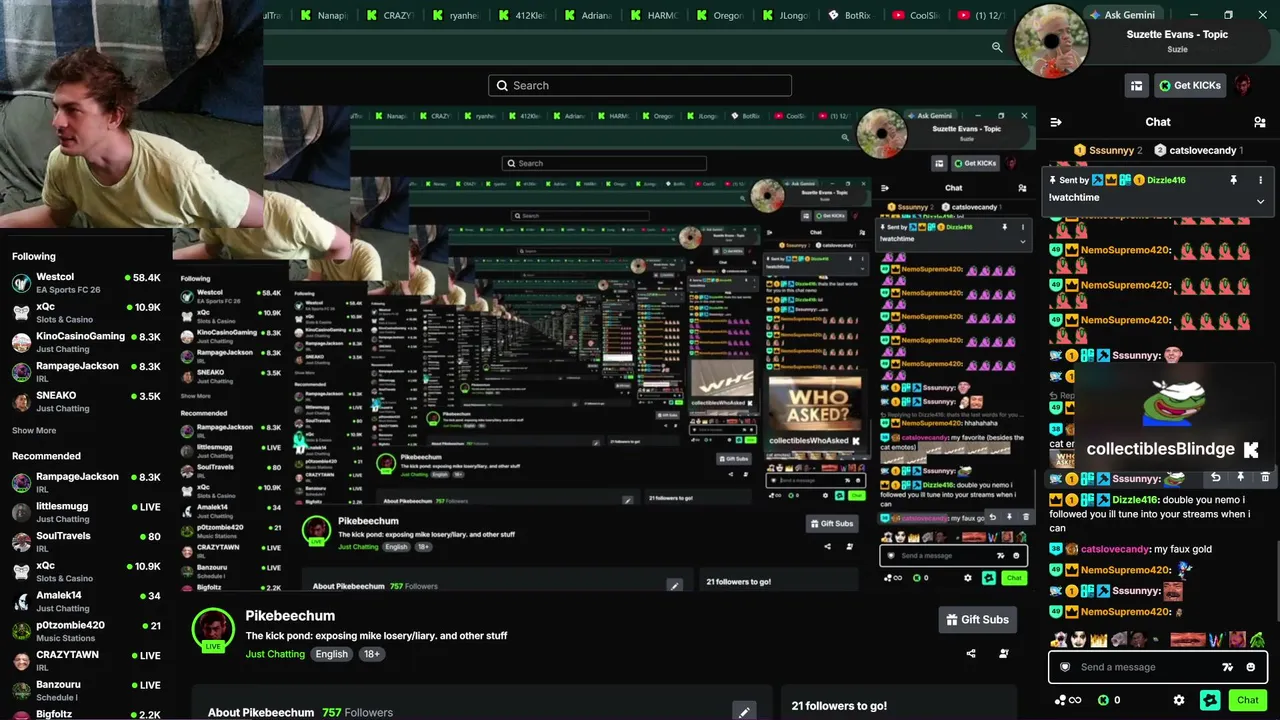Open Pikebeechum's live avatar

(213, 630)
